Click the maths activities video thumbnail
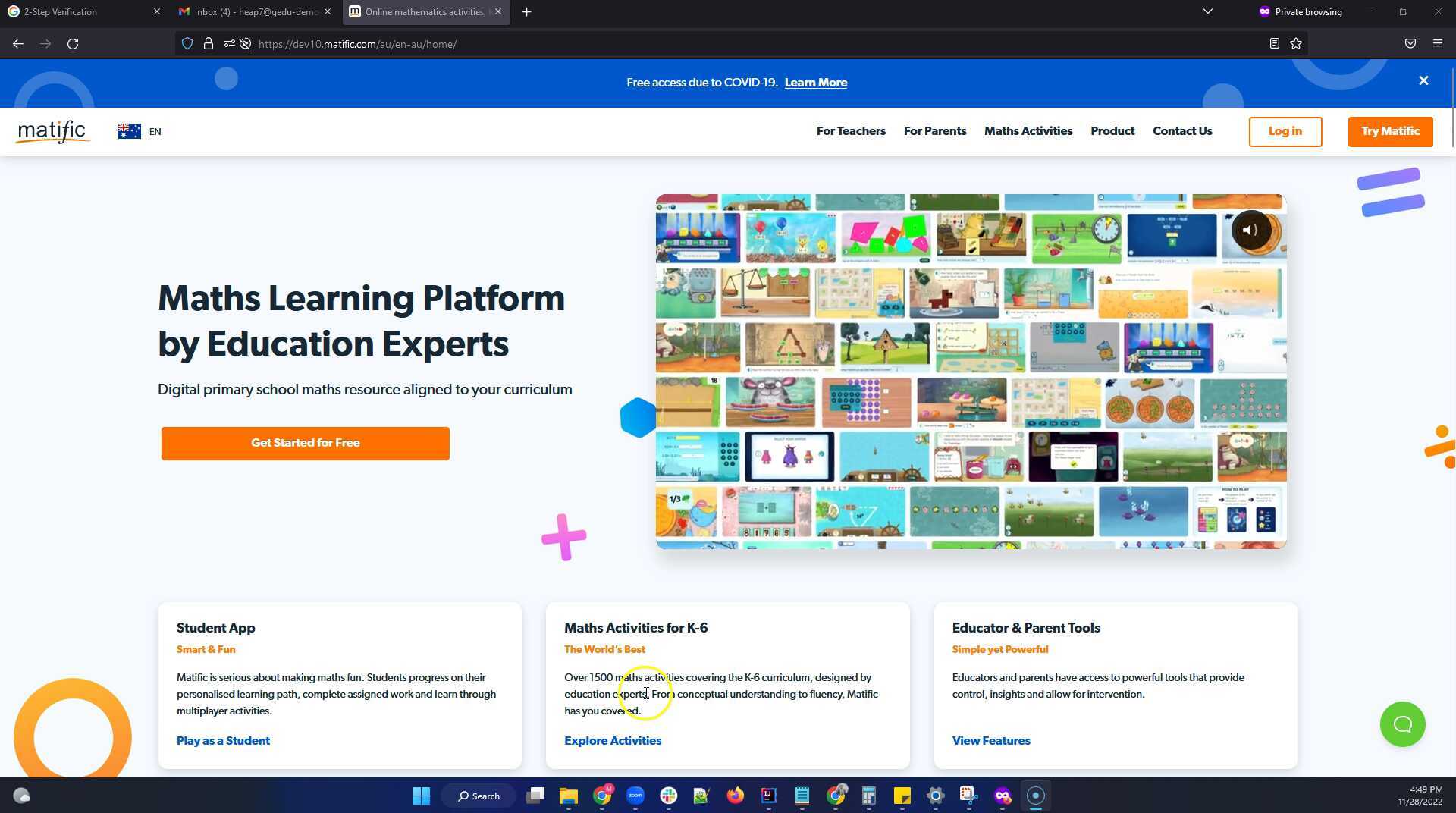This screenshot has width=1456, height=813. tap(971, 372)
